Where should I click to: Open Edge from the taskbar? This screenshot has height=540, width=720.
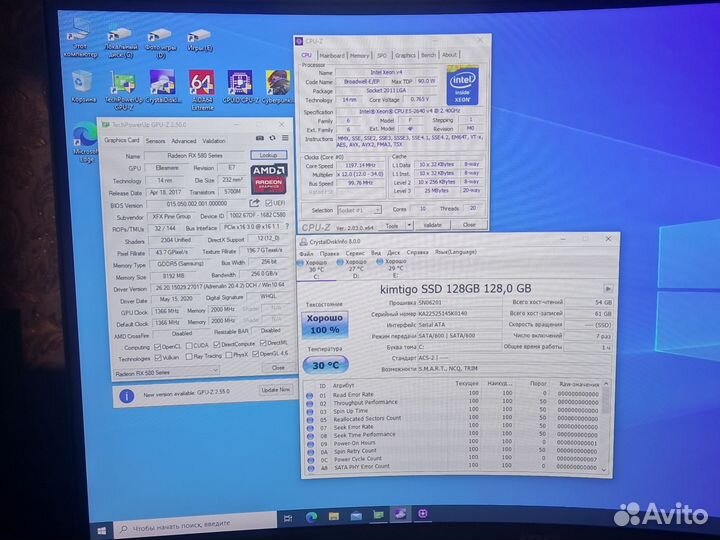(x=312, y=518)
